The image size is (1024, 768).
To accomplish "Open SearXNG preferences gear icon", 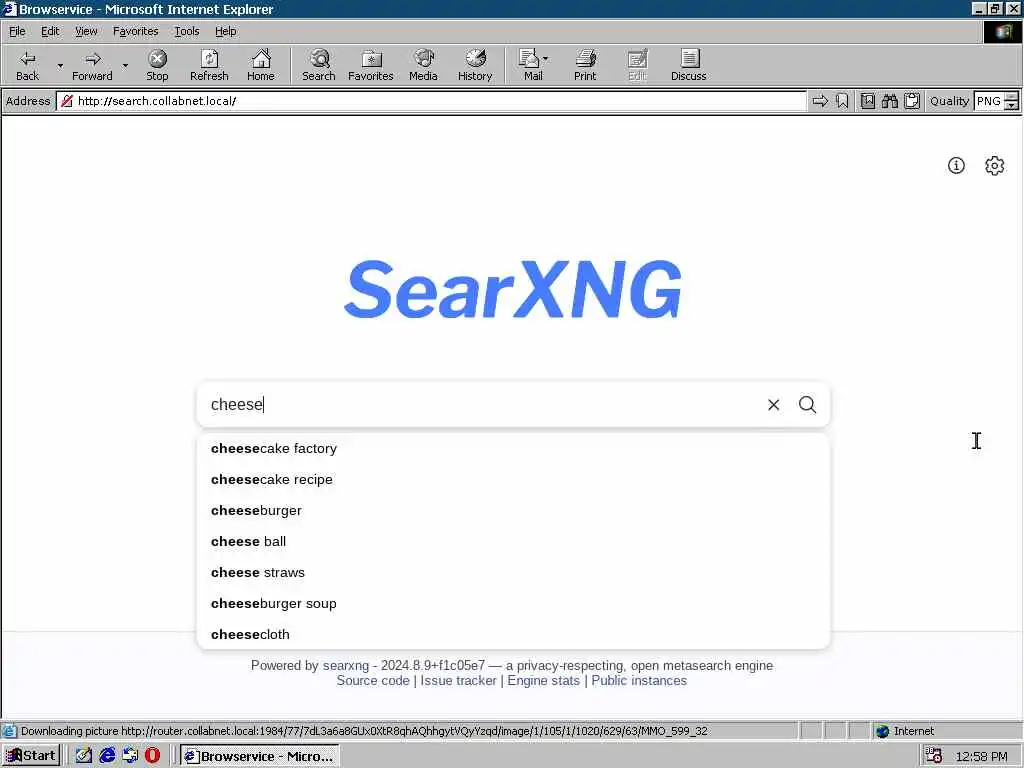I will (x=995, y=165).
